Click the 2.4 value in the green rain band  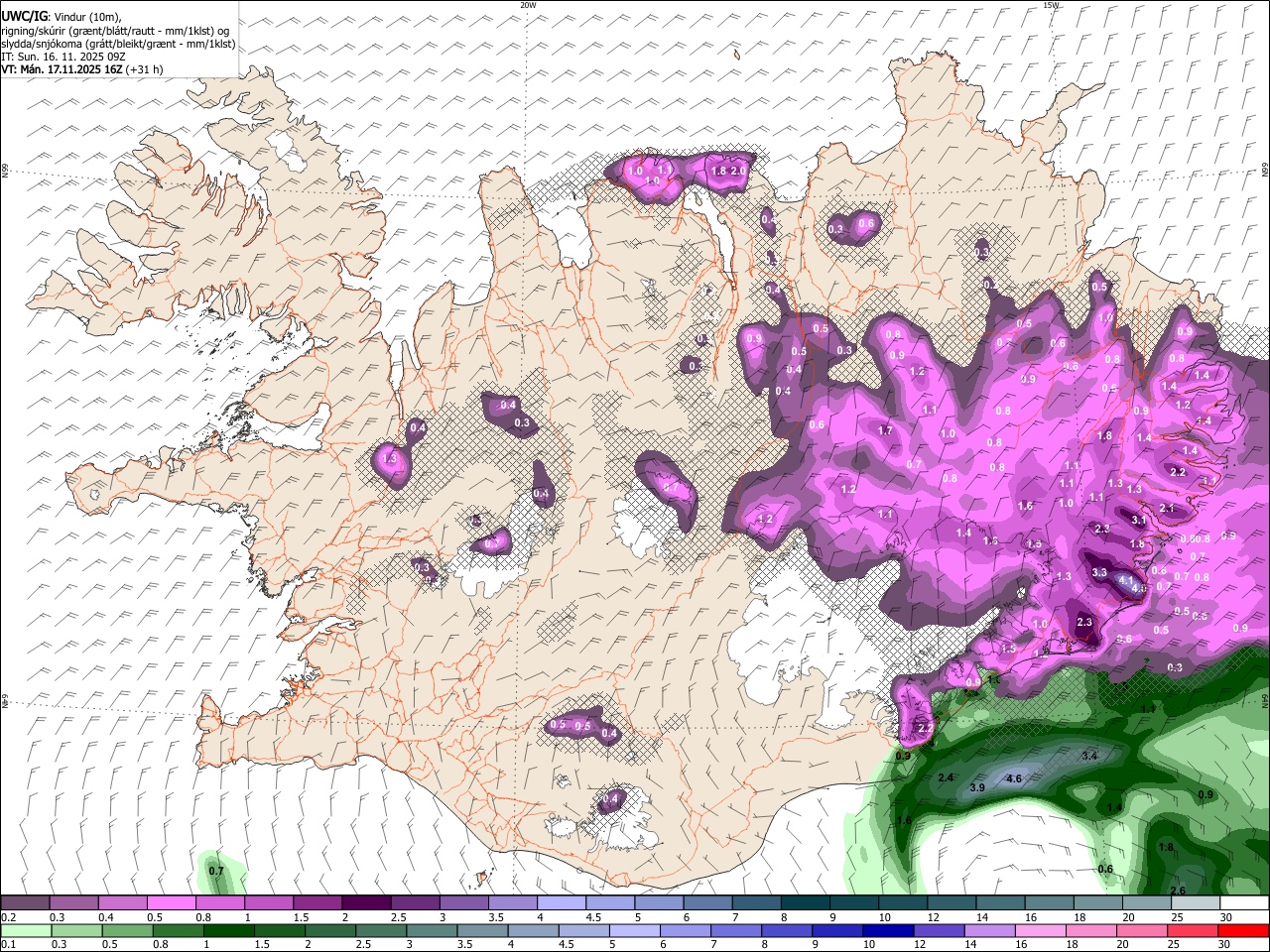[946, 777]
